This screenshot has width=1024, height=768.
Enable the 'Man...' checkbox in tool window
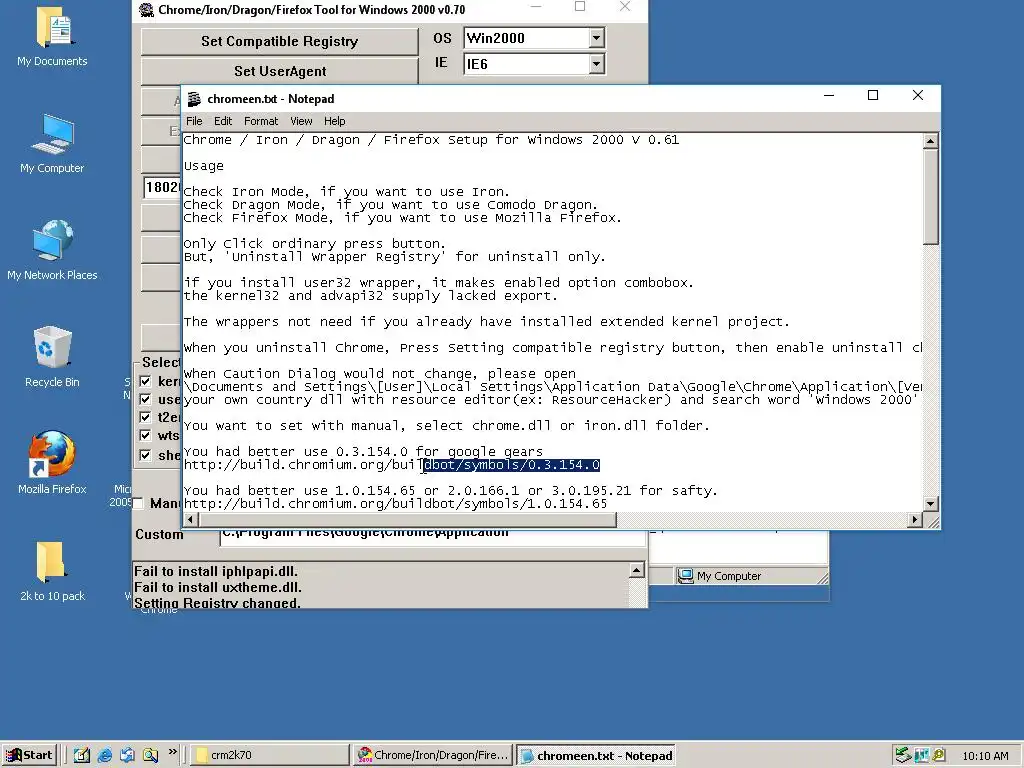138,503
